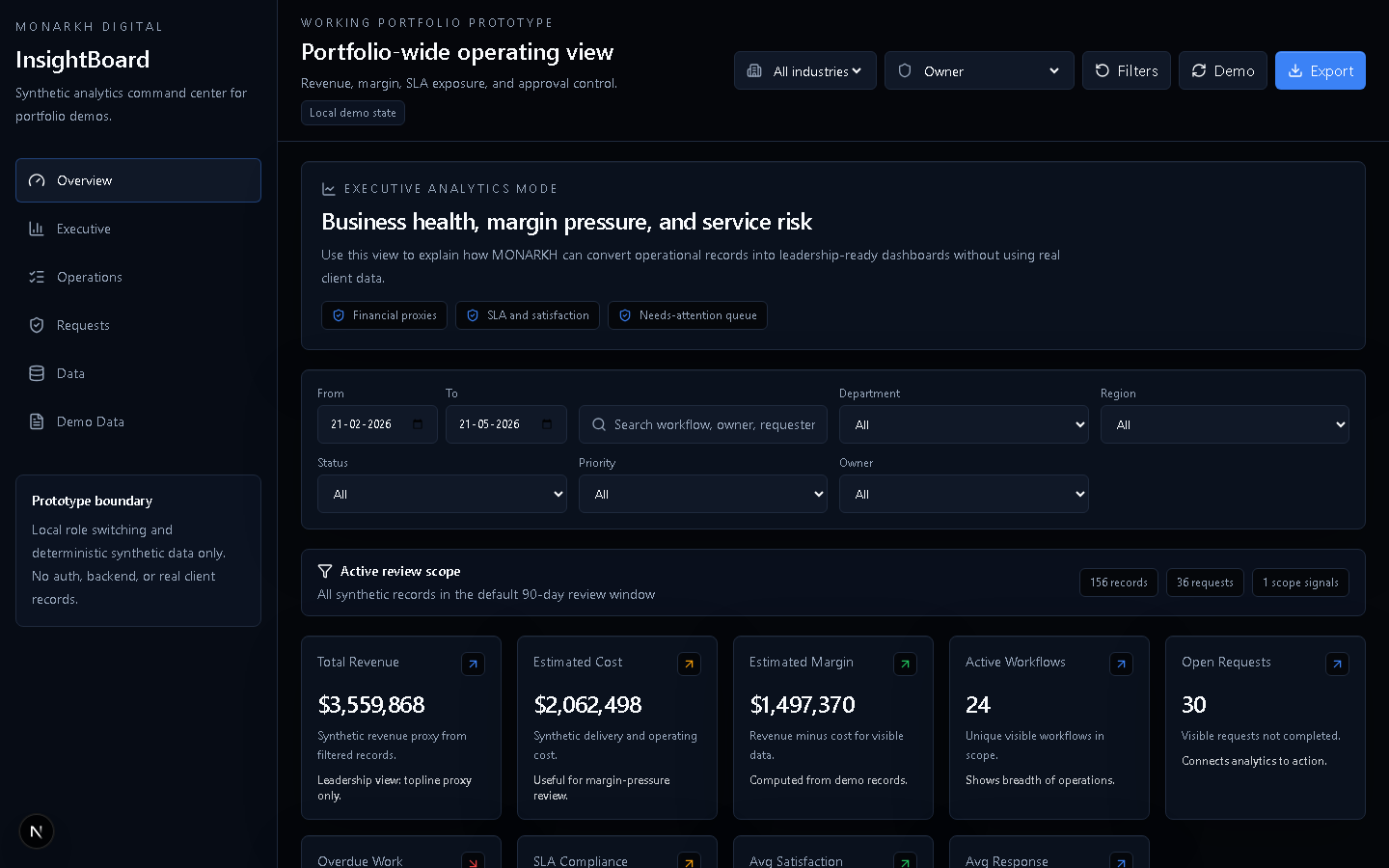This screenshot has width=1389, height=868.
Task: Open the Department filter dropdown
Action: (964, 424)
